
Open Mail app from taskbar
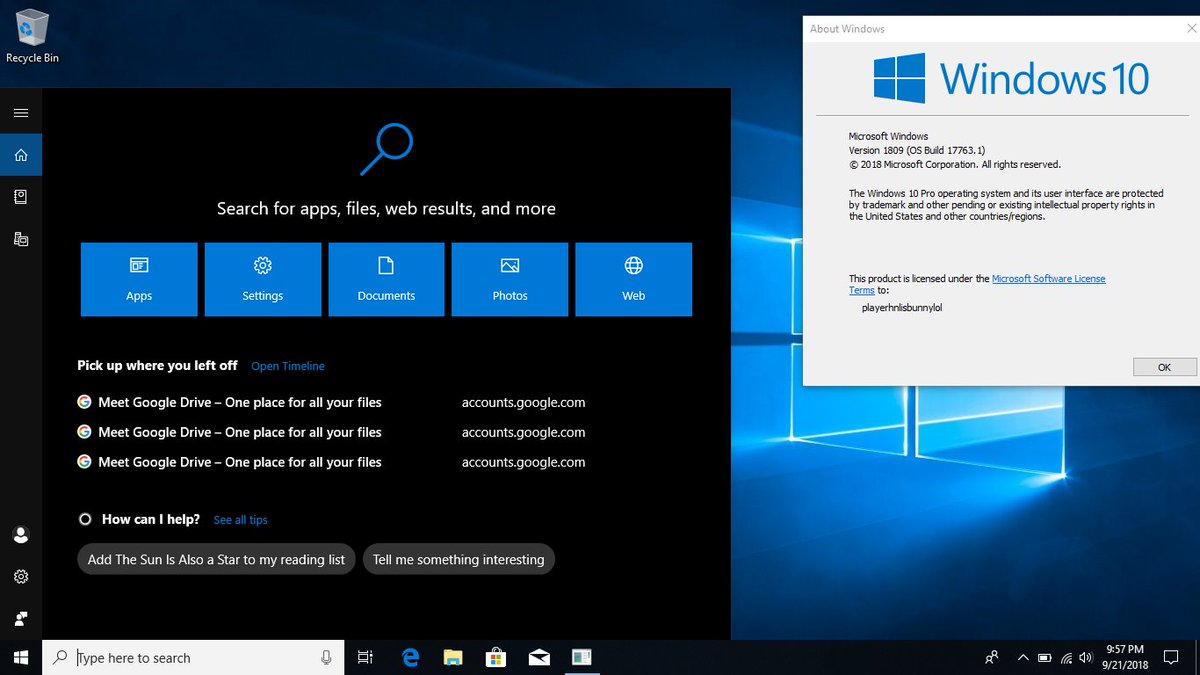539,657
